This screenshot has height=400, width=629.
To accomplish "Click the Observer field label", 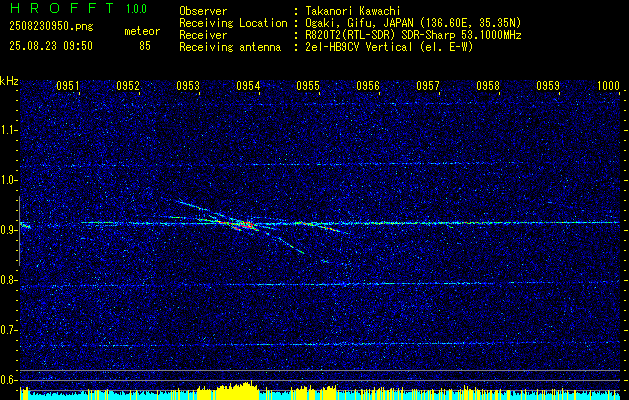I will (x=203, y=11).
